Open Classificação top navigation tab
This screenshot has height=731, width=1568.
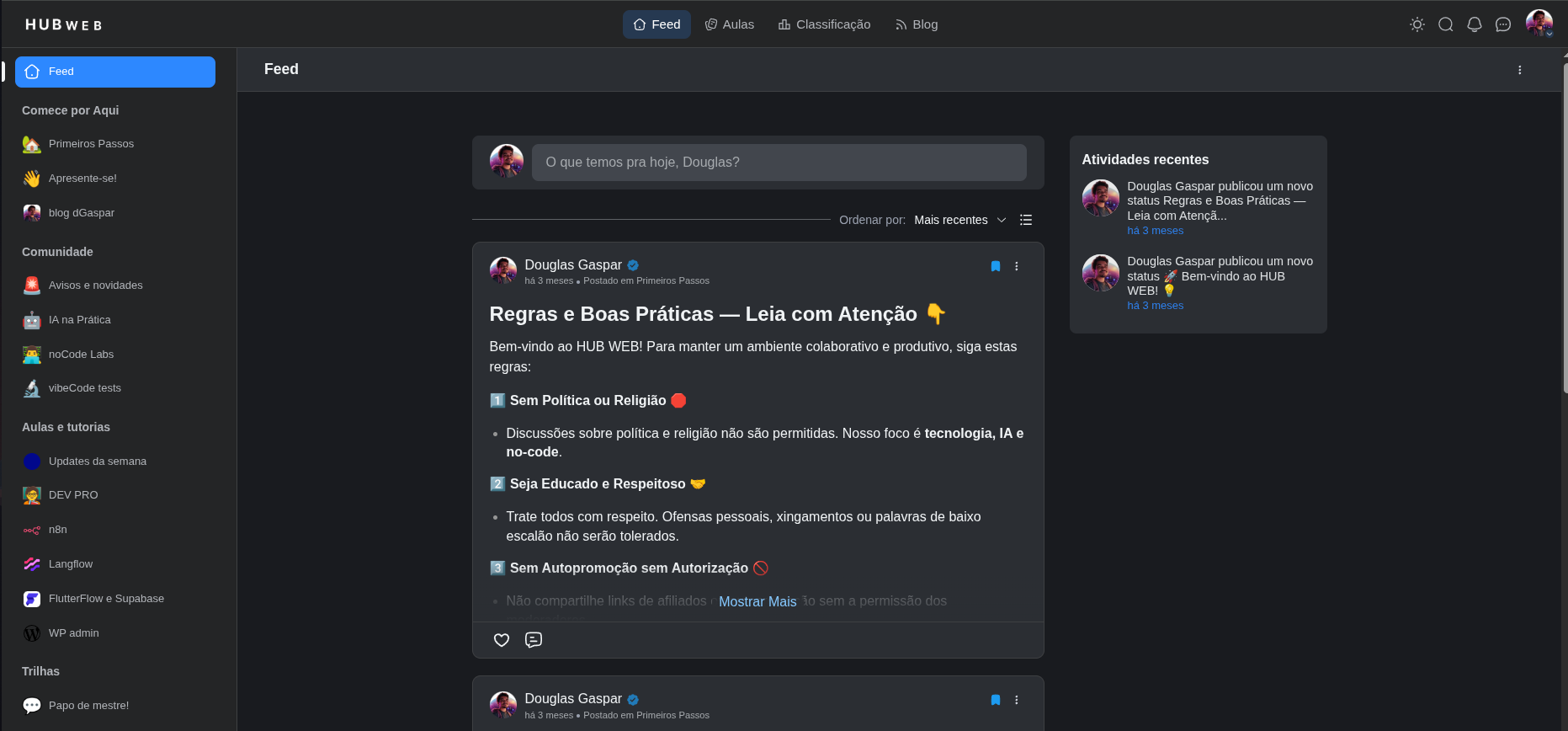824,24
